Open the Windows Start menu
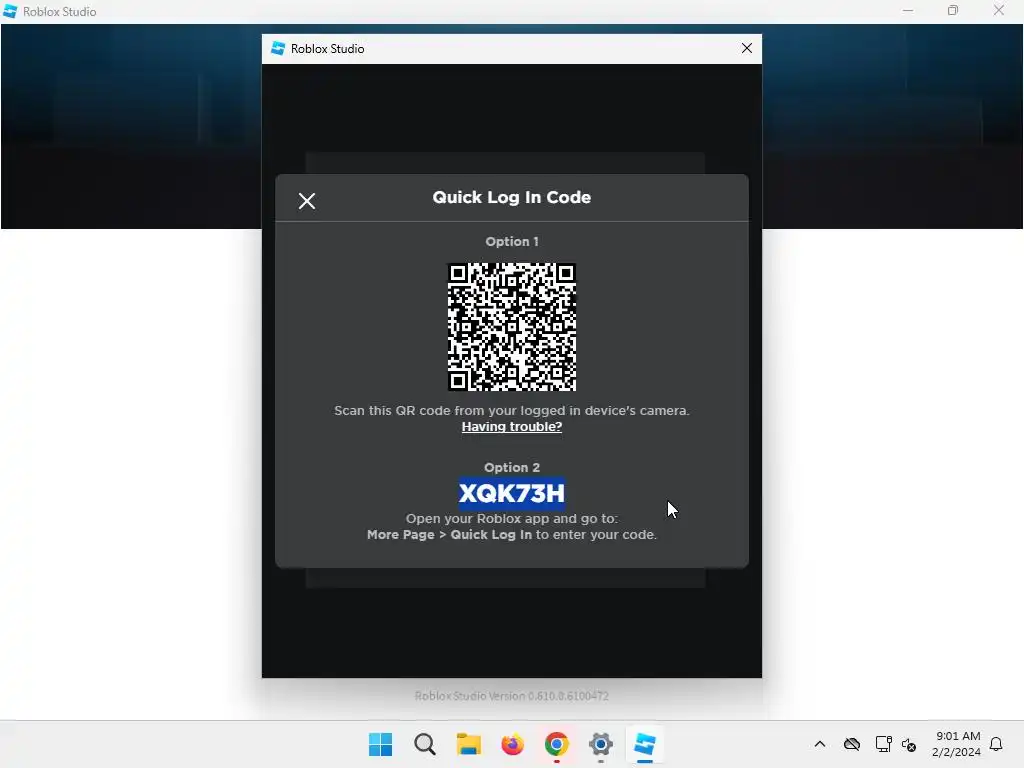1024x768 pixels. (380, 744)
